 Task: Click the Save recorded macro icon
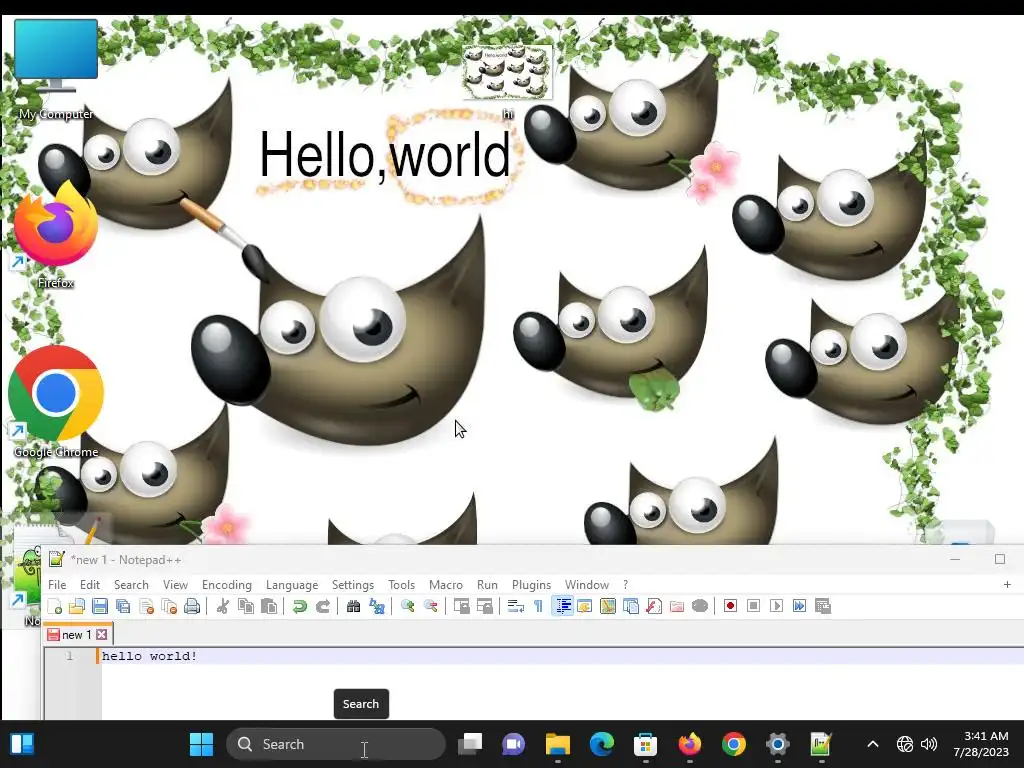tap(823, 607)
